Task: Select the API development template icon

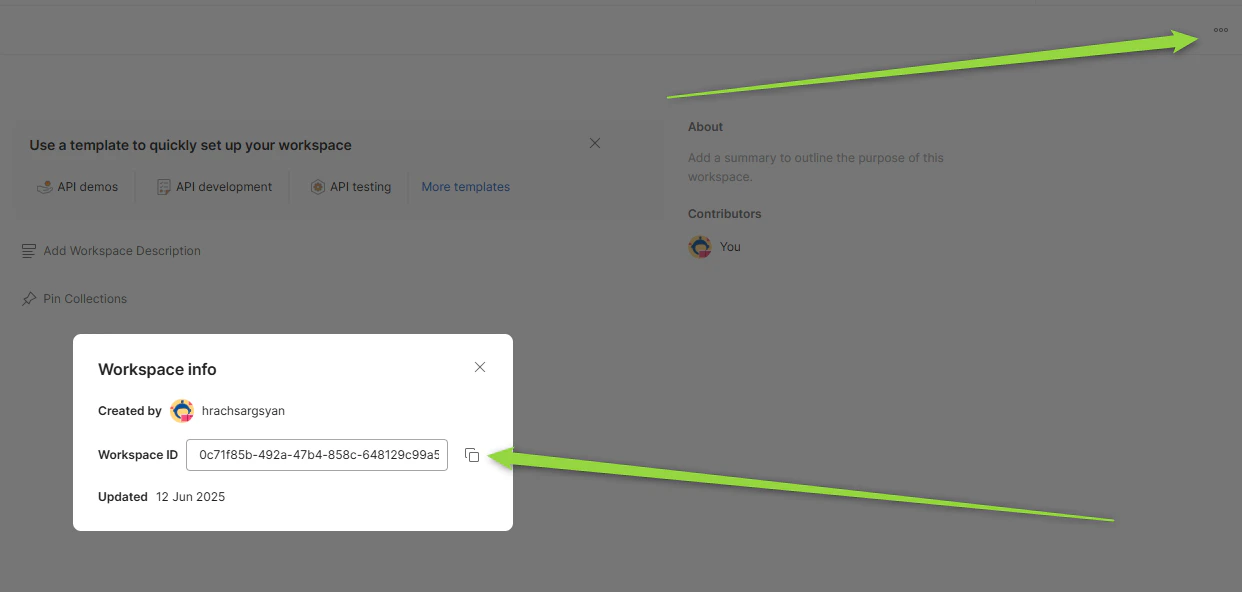Action: [162, 186]
